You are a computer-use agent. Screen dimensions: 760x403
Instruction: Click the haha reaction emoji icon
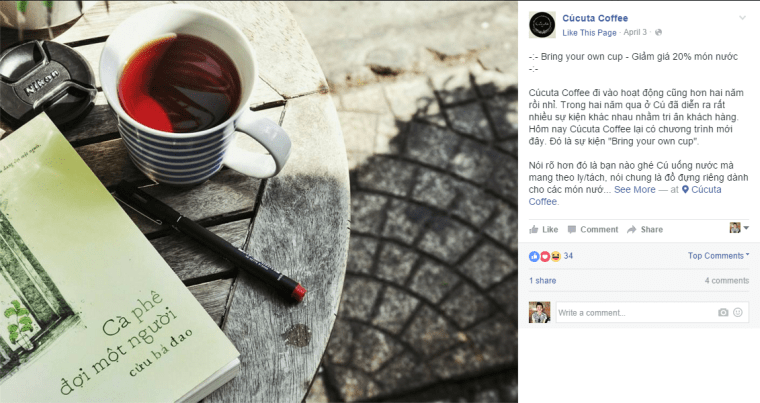tap(555, 256)
